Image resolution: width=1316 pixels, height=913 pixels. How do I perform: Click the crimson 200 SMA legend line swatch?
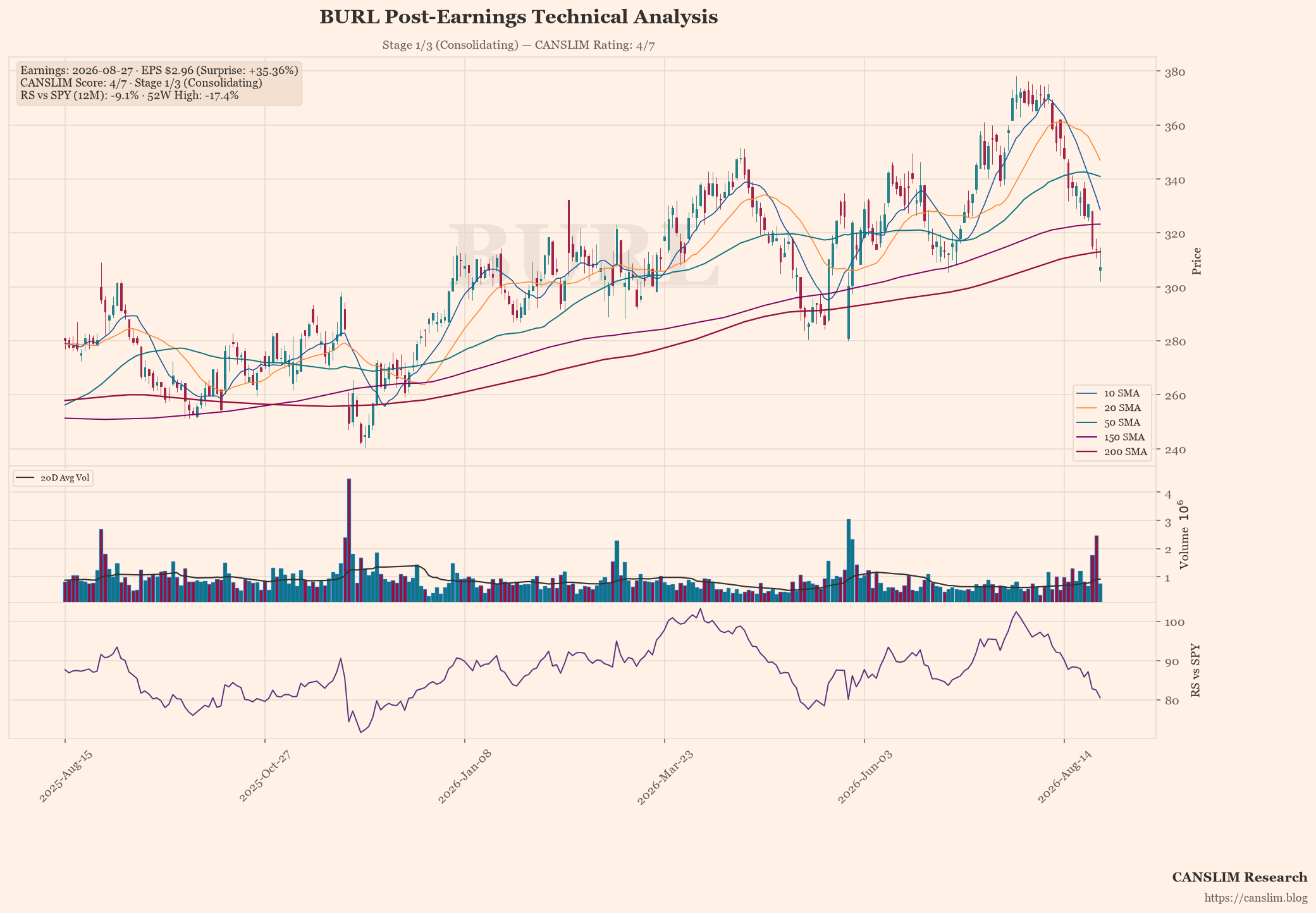[1087, 451]
